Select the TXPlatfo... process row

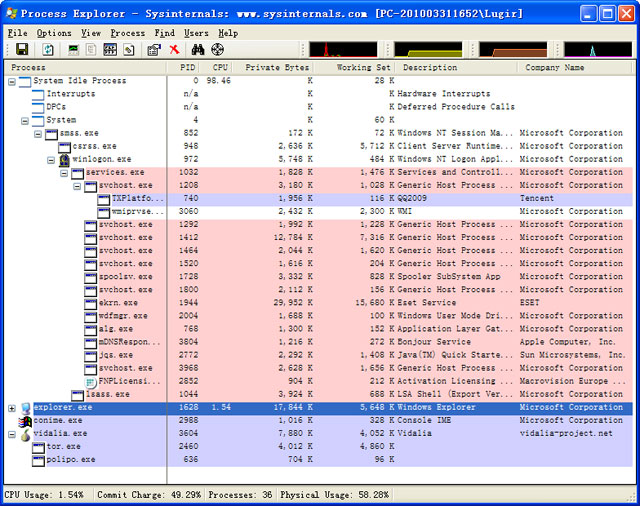[x=318, y=199]
